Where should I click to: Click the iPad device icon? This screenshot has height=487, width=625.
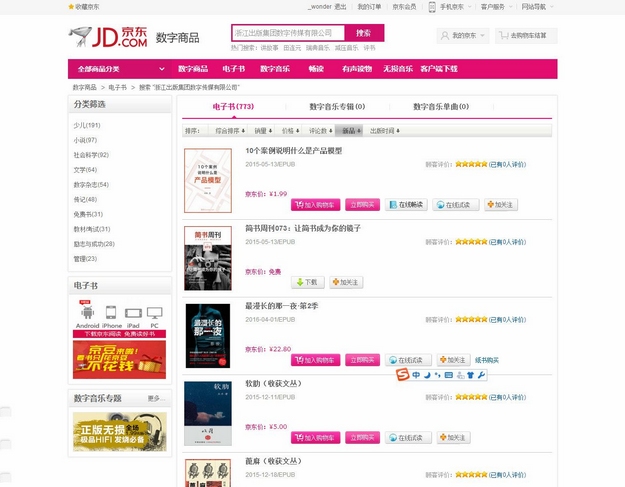(x=133, y=313)
